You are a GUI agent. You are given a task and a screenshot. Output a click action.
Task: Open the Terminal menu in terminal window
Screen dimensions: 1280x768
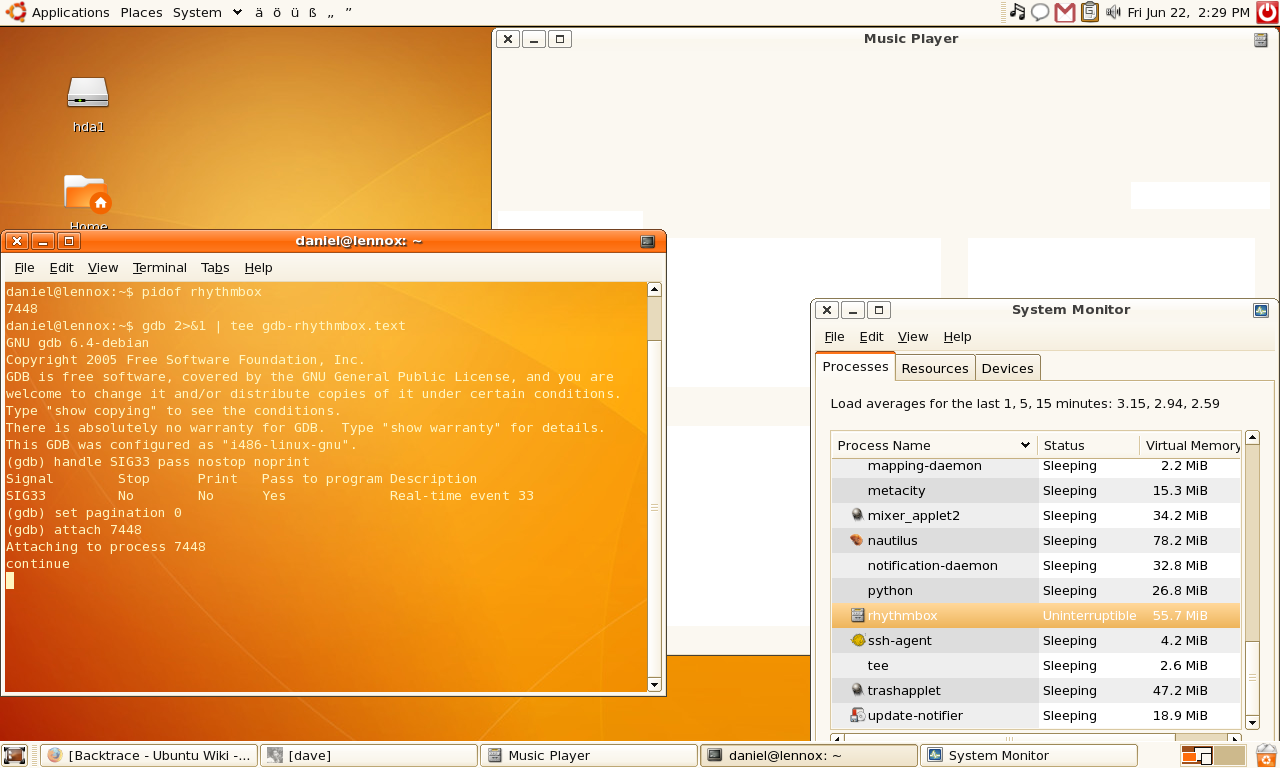pos(159,267)
